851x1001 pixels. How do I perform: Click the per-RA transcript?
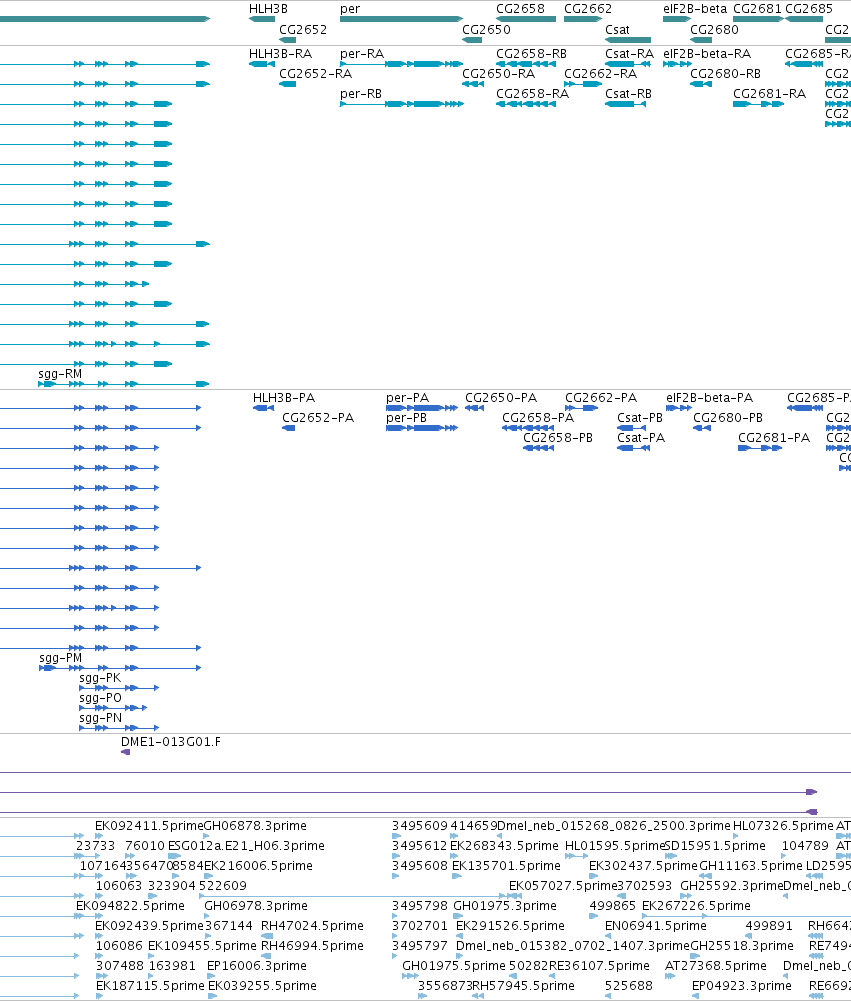pyautogui.click(x=402, y=64)
